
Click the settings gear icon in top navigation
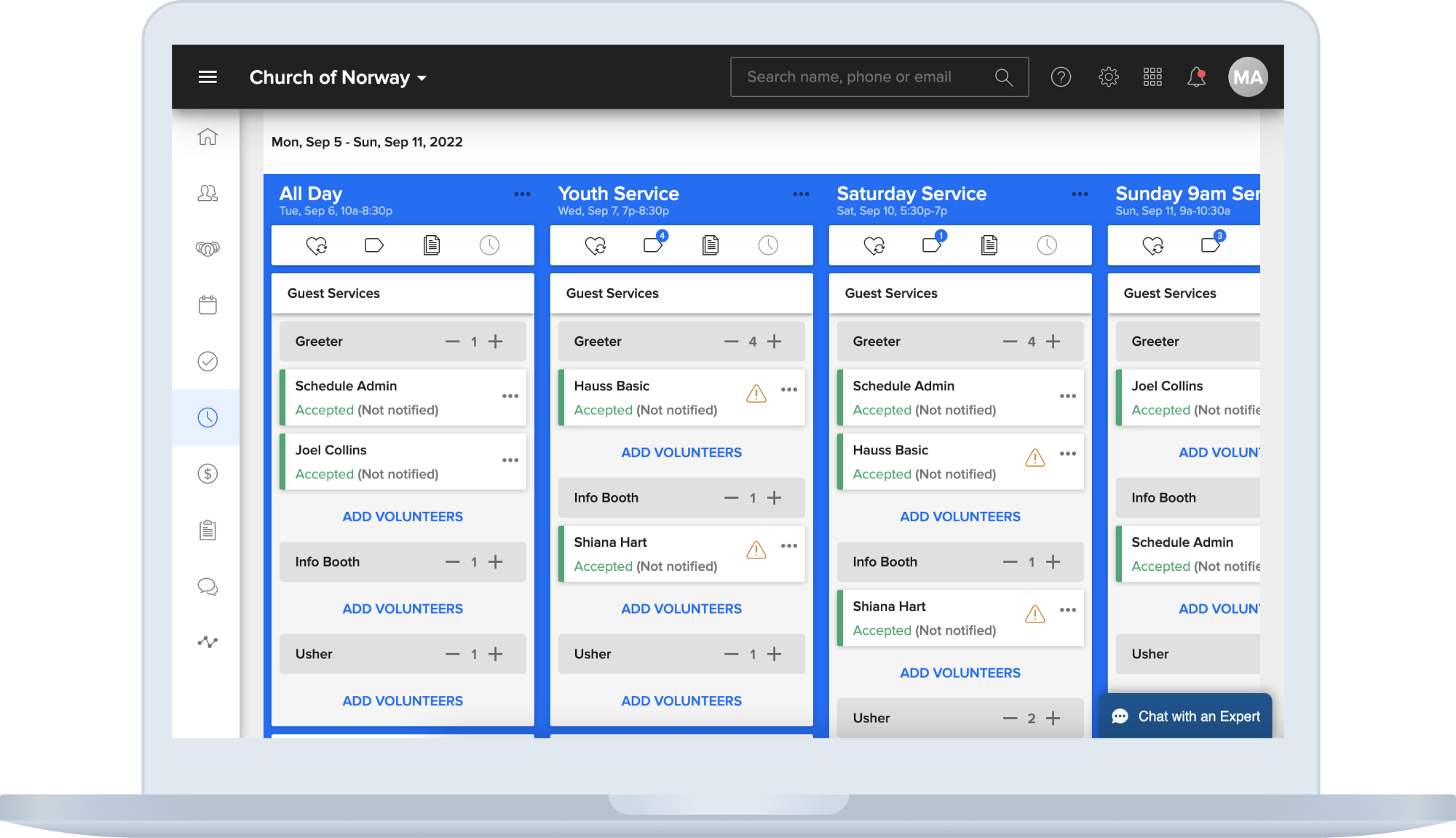point(1109,77)
